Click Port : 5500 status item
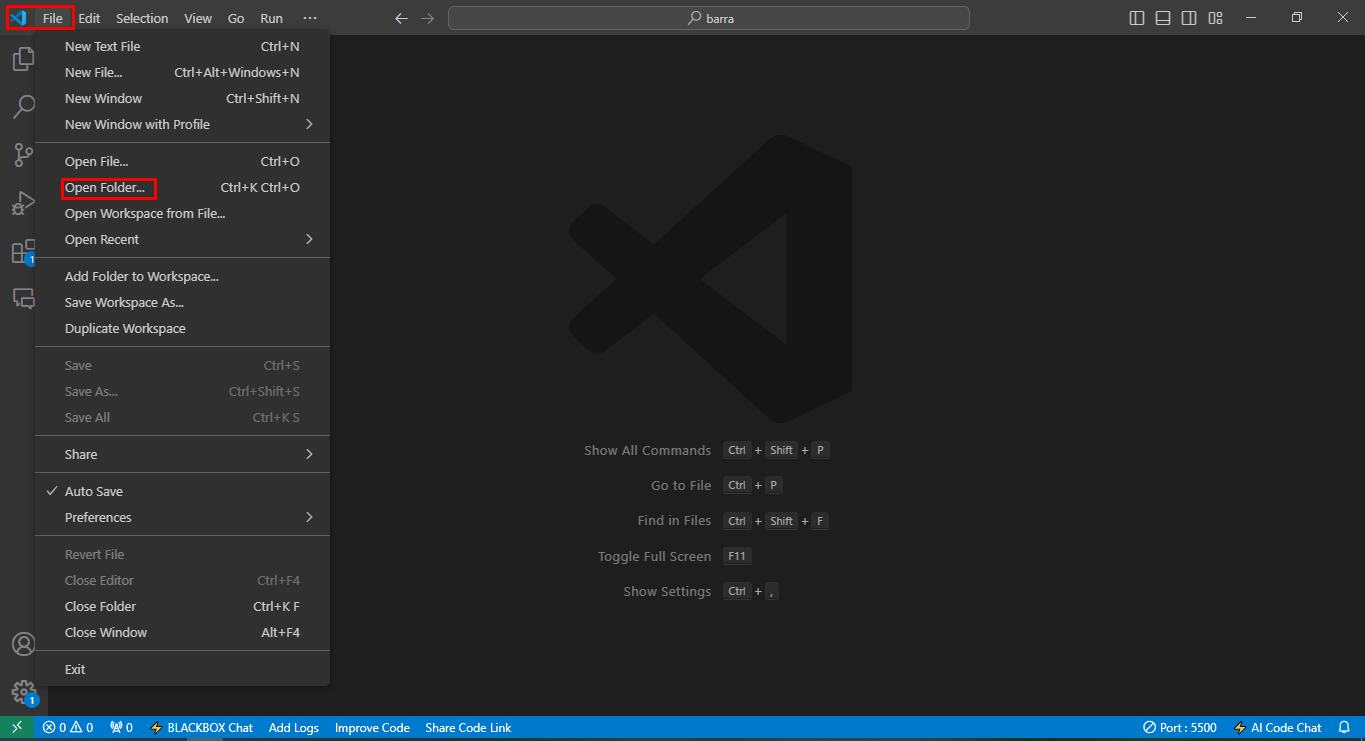The width and height of the screenshot is (1365, 741). tap(1180, 728)
